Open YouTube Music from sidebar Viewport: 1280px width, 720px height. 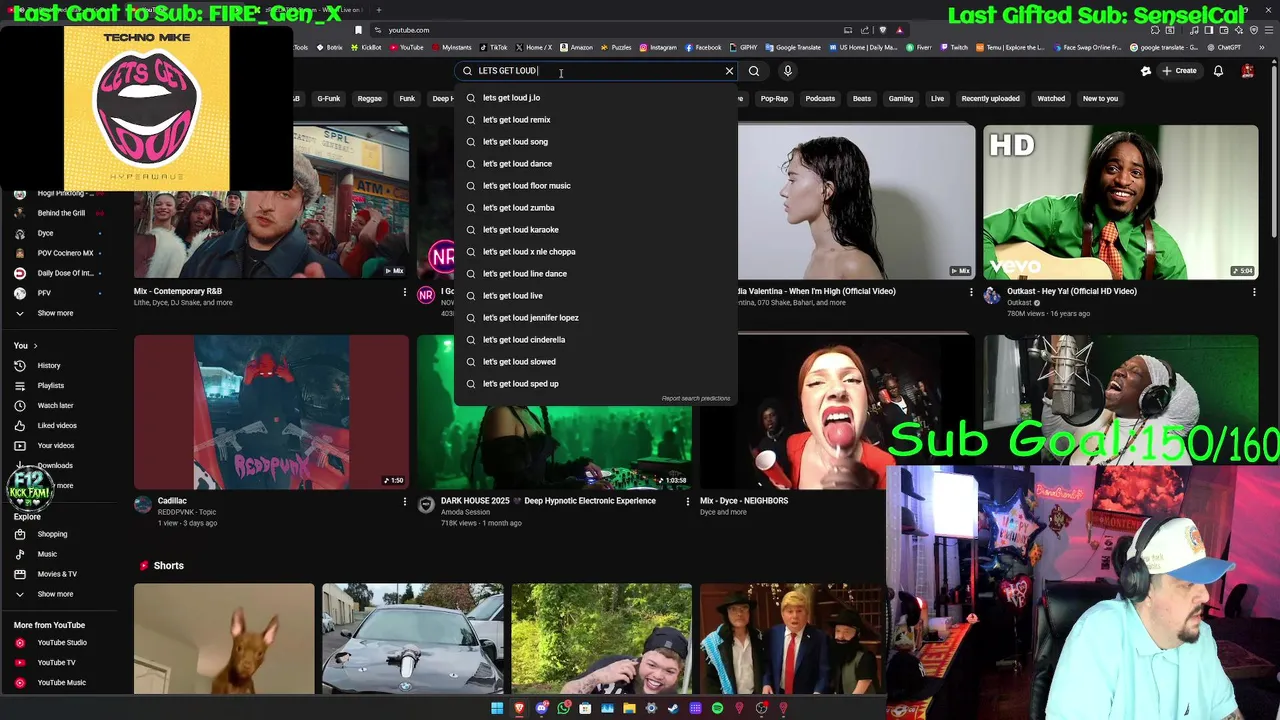point(61,683)
